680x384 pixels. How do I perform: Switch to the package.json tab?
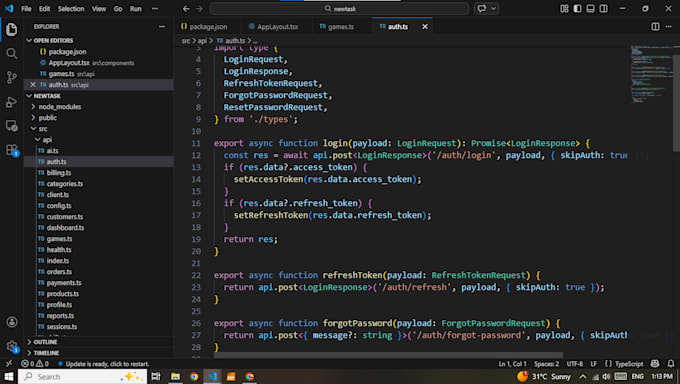point(208,26)
